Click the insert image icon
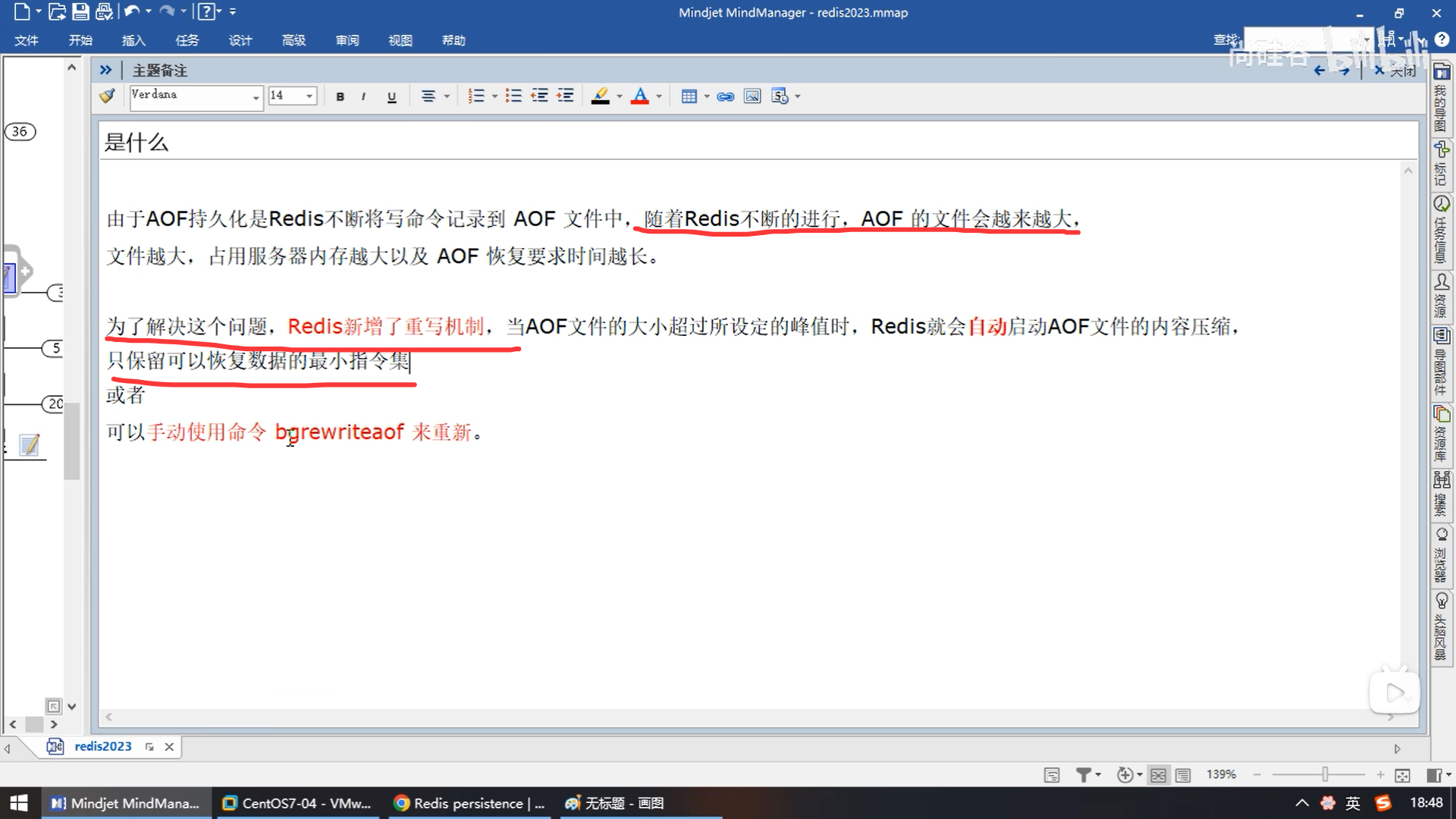Image resolution: width=1456 pixels, height=819 pixels. coord(752,96)
